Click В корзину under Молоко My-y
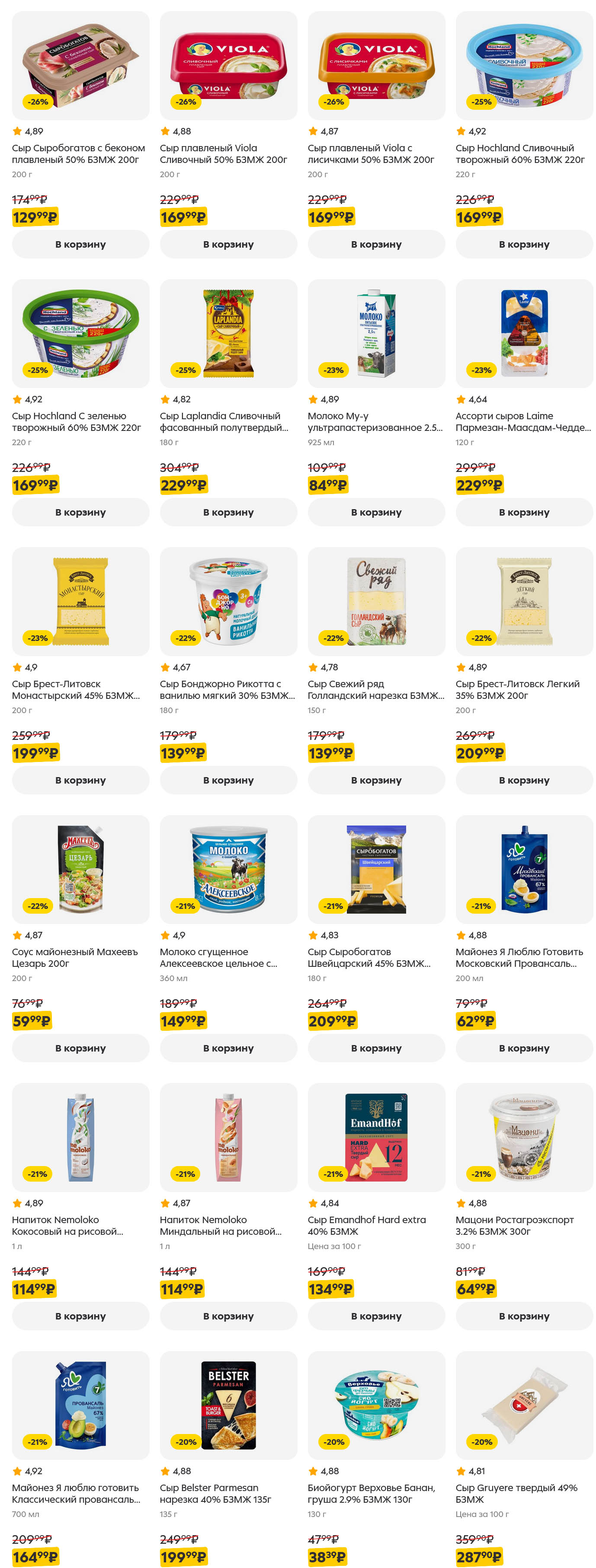The image size is (596, 1568). click(376, 512)
